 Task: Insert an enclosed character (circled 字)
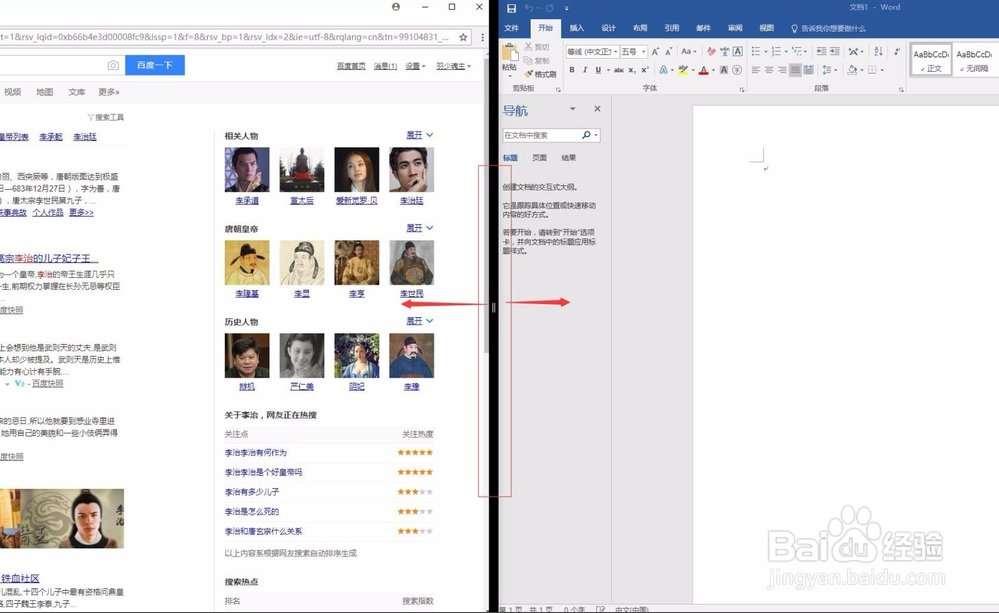point(737,70)
